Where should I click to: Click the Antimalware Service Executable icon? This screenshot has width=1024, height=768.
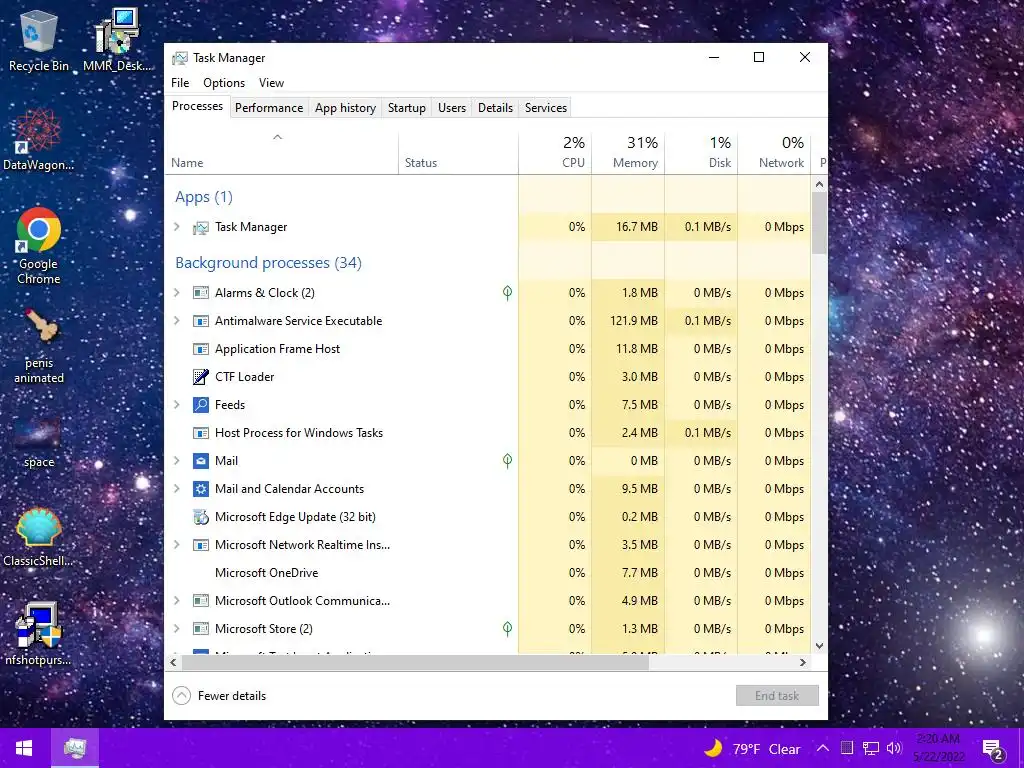coord(200,321)
